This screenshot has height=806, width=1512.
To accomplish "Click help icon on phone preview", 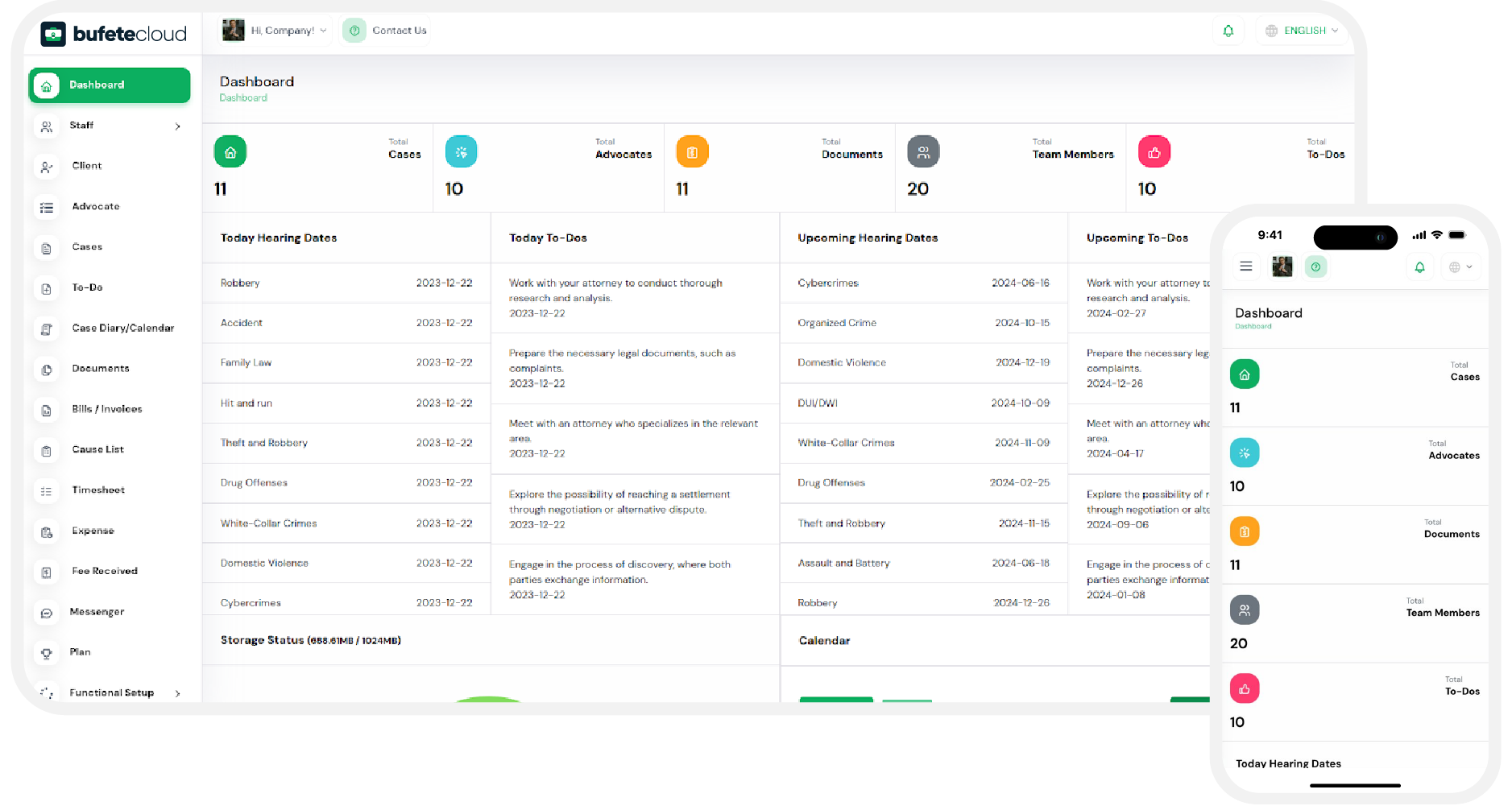I will click(1315, 267).
